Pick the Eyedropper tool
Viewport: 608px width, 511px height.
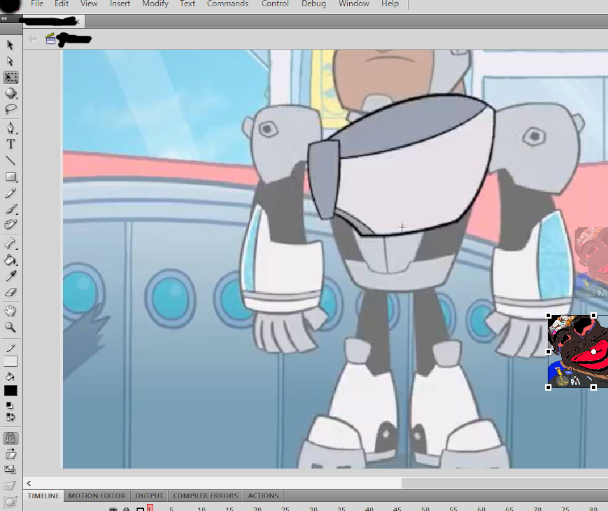11,275
